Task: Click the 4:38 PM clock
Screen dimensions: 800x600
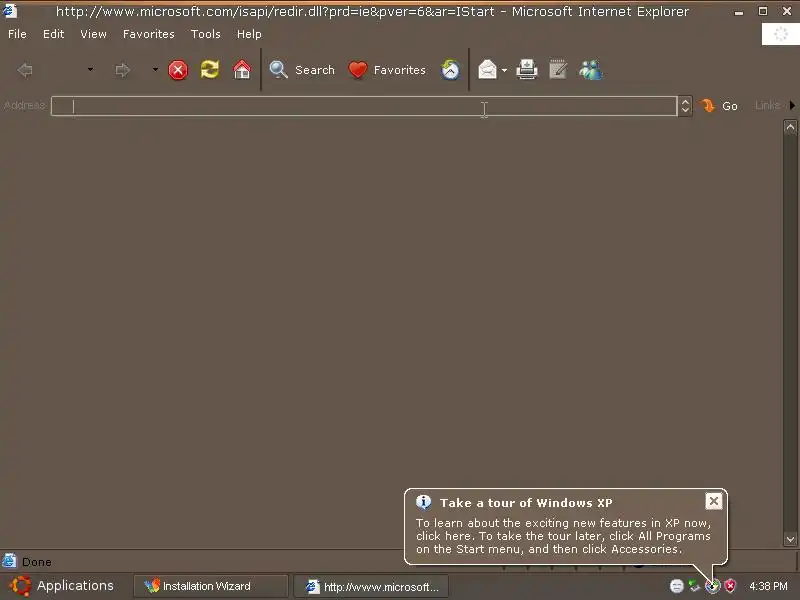Action: (x=768, y=586)
